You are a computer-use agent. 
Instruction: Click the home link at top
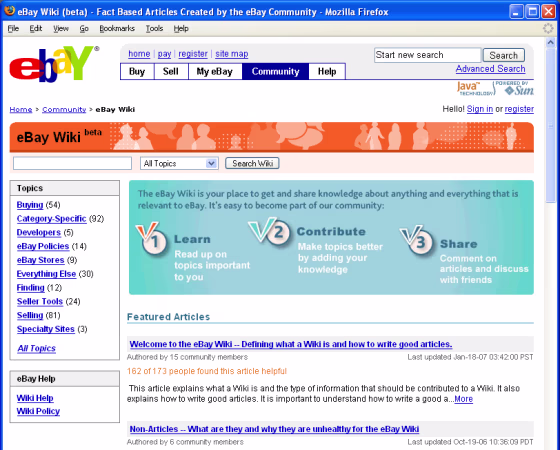pyautogui.click(x=139, y=54)
